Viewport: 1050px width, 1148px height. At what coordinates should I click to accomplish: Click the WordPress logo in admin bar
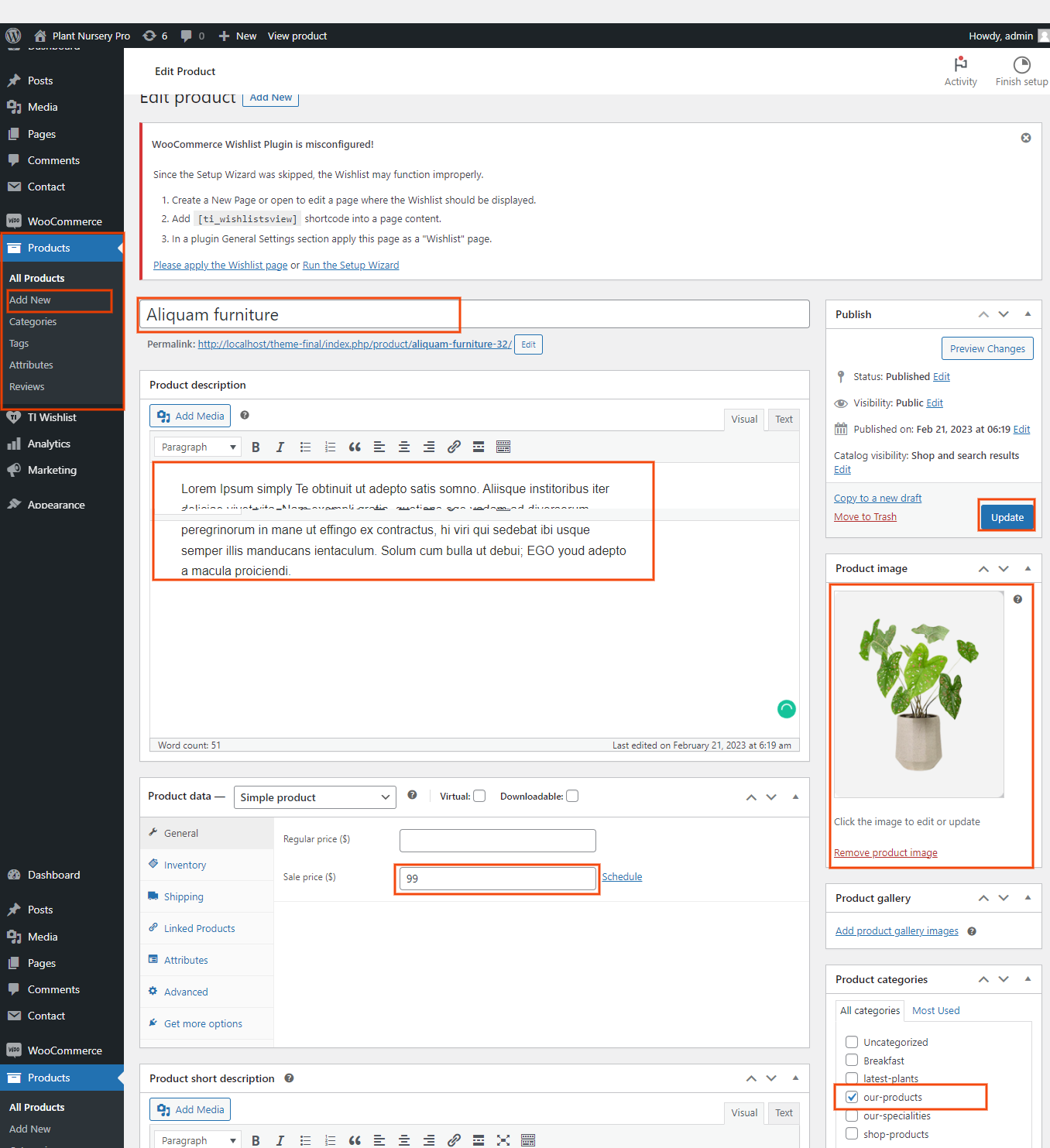click(13, 36)
